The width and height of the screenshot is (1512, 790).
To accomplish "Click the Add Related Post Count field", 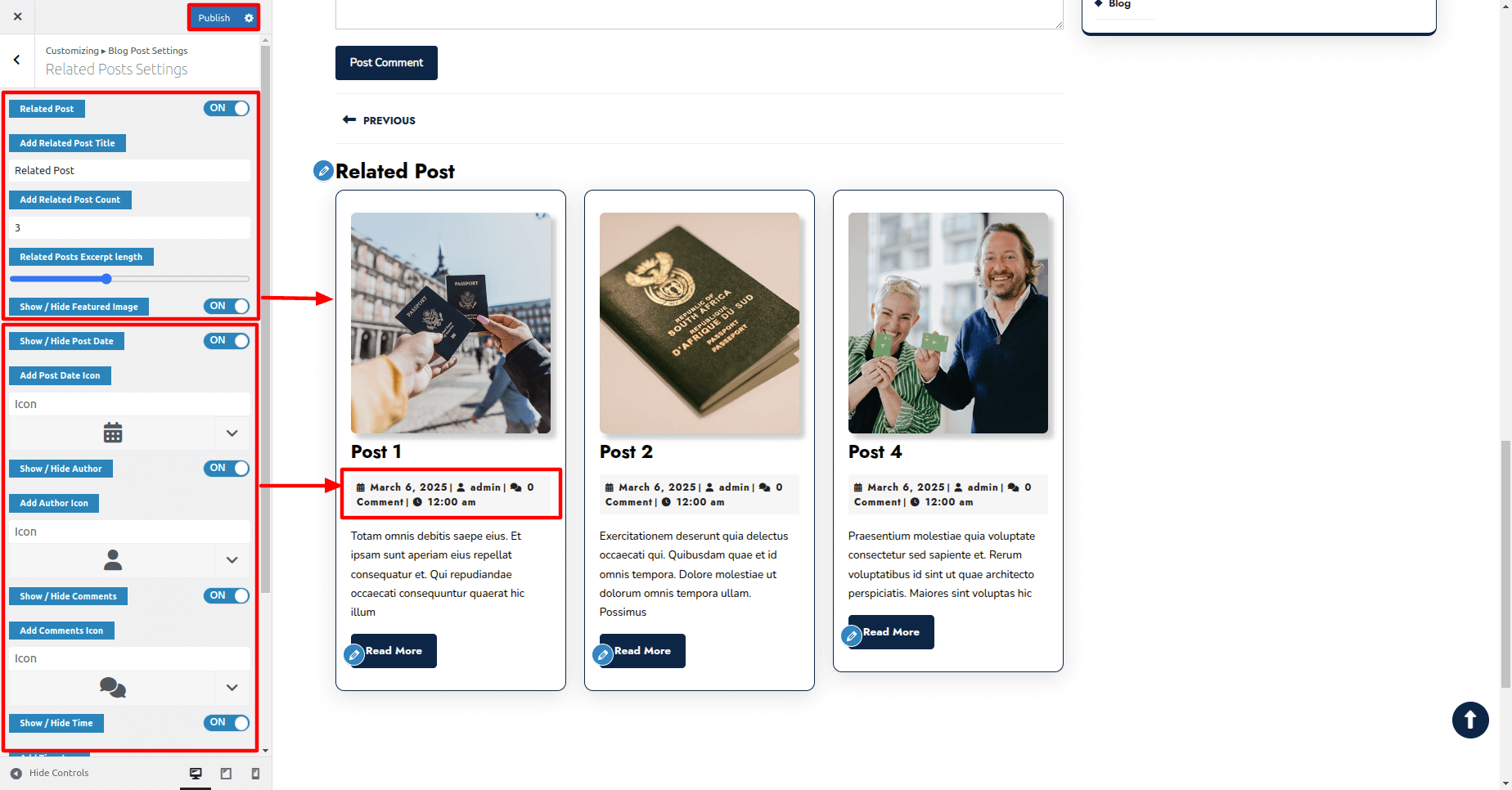I will 129,227.
